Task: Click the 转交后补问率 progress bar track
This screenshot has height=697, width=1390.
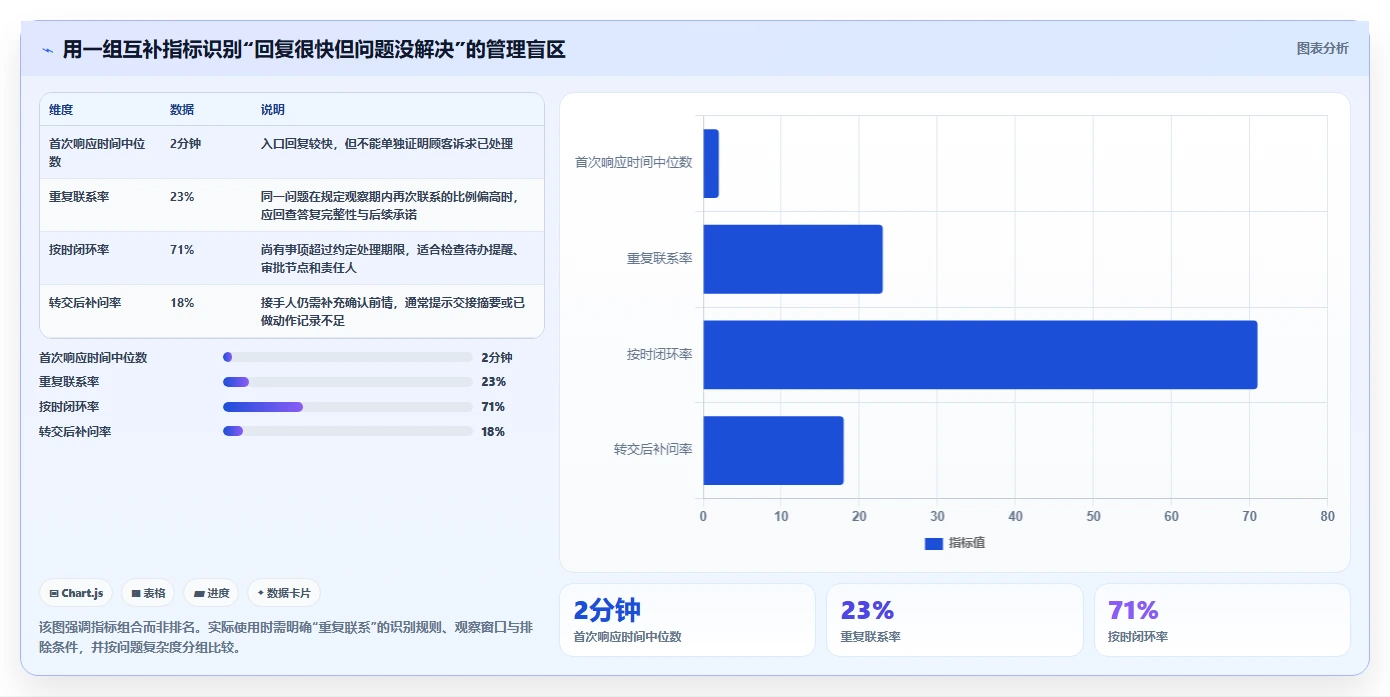Action: pyautogui.click(x=348, y=432)
